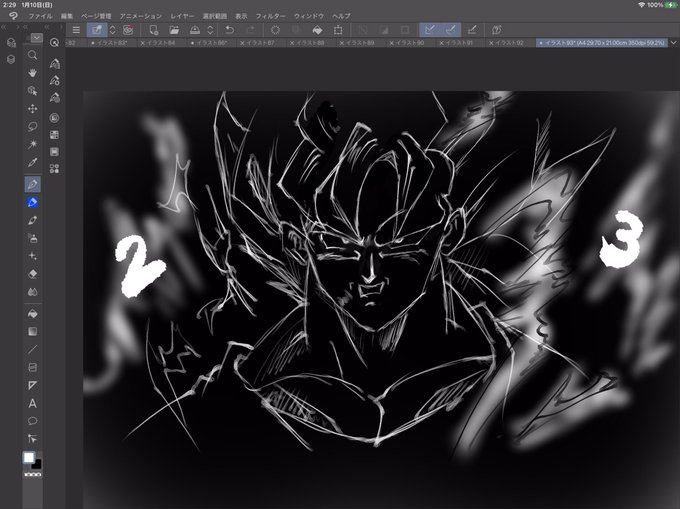Select the Move layer tool
This screenshot has width=680, height=509.
(x=33, y=108)
